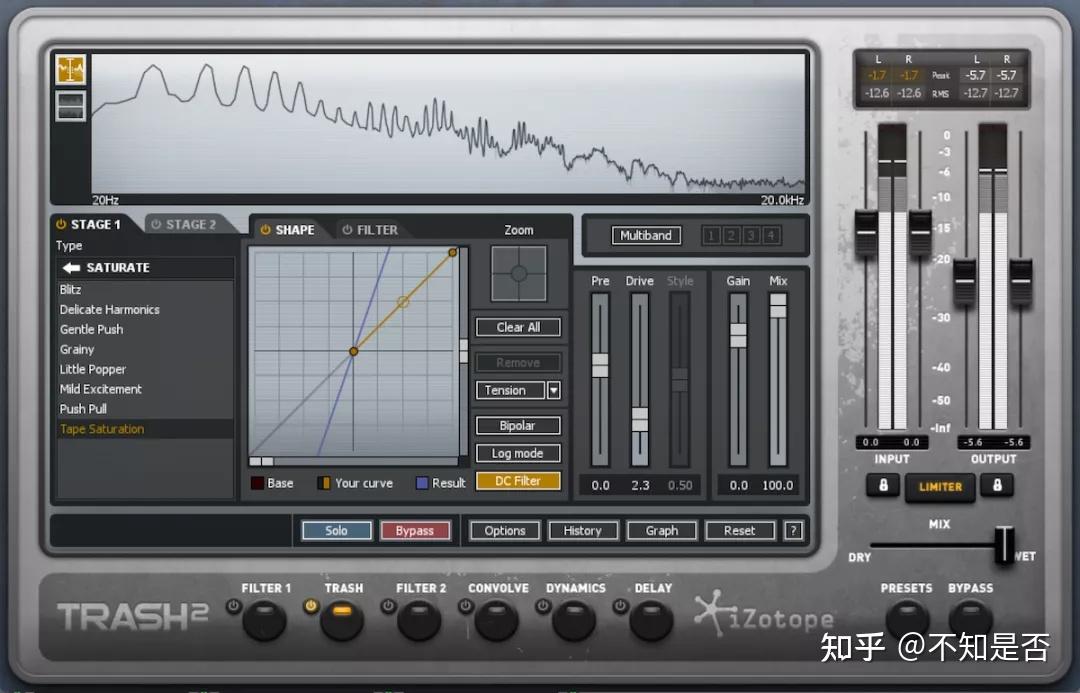This screenshot has width=1080, height=693.
Task: Open the Presets knob button
Action: coord(907,620)
